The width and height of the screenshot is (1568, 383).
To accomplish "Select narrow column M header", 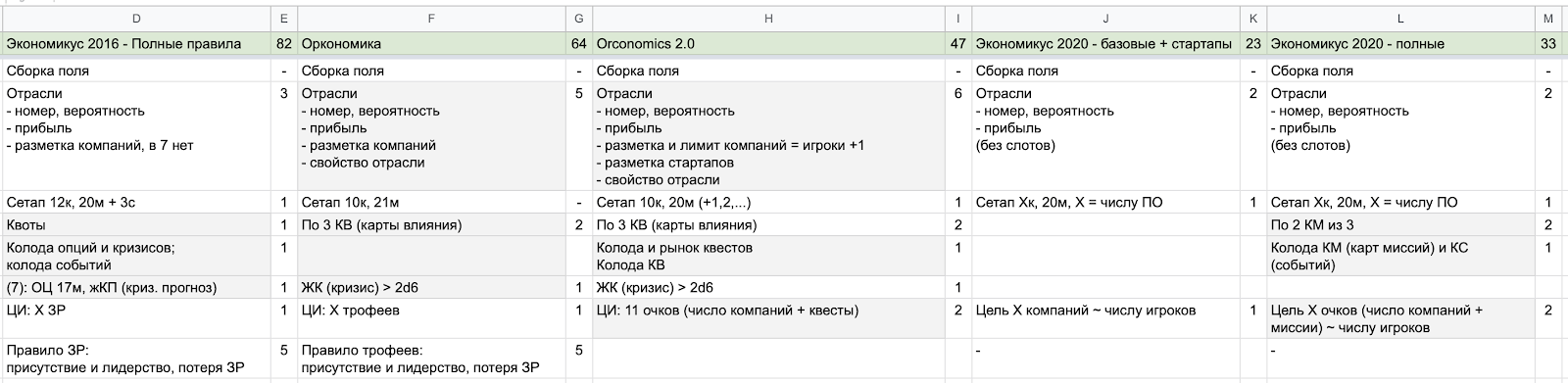I will (x=1548, y=19).
